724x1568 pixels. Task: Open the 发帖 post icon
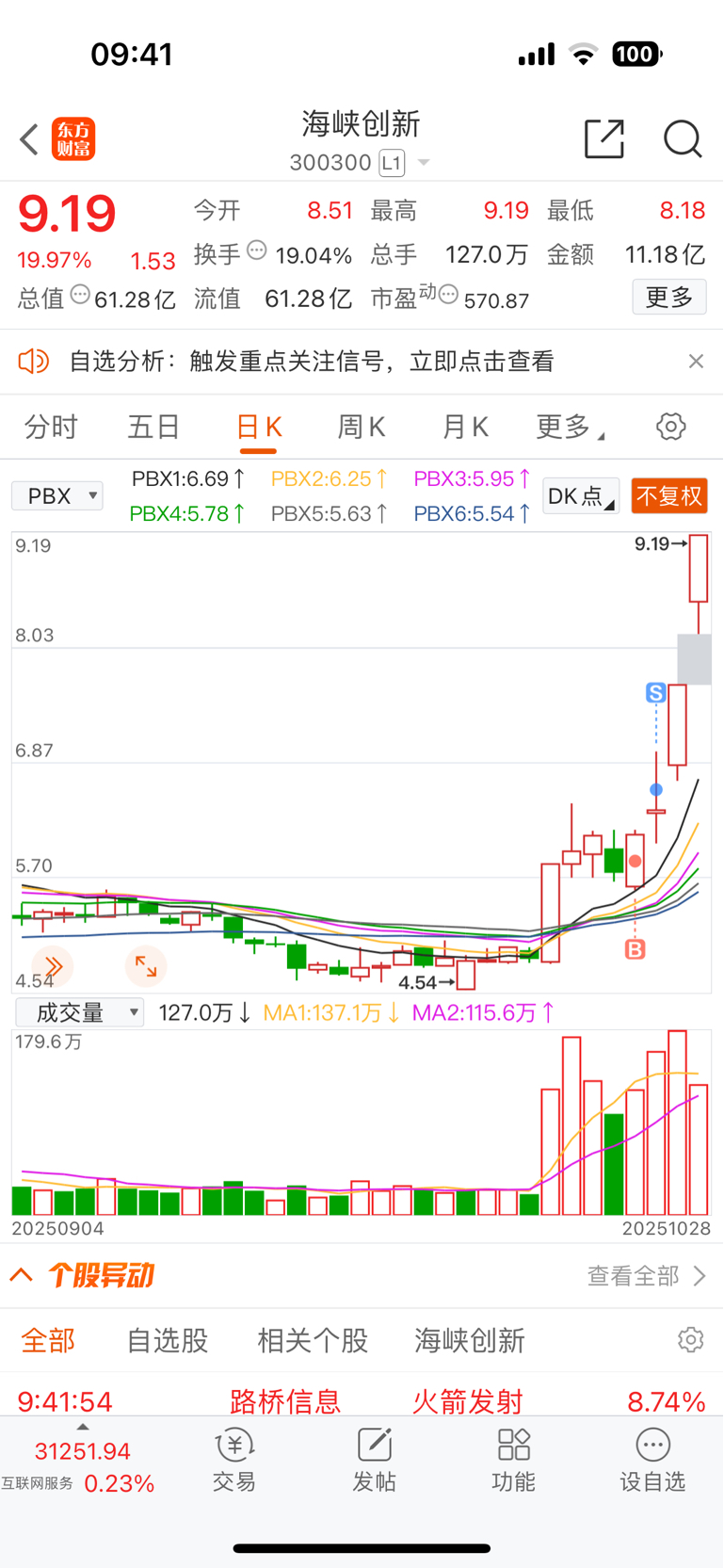(374, 1461)
